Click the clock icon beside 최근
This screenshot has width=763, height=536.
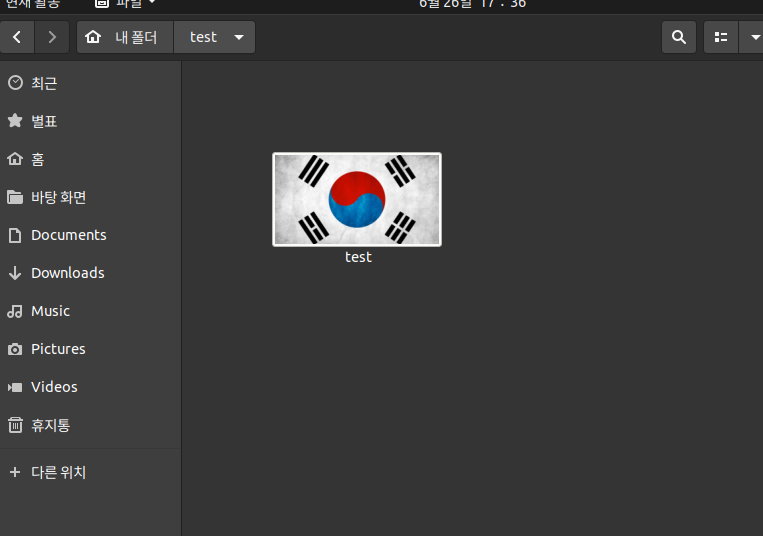[x=16, y=83]
